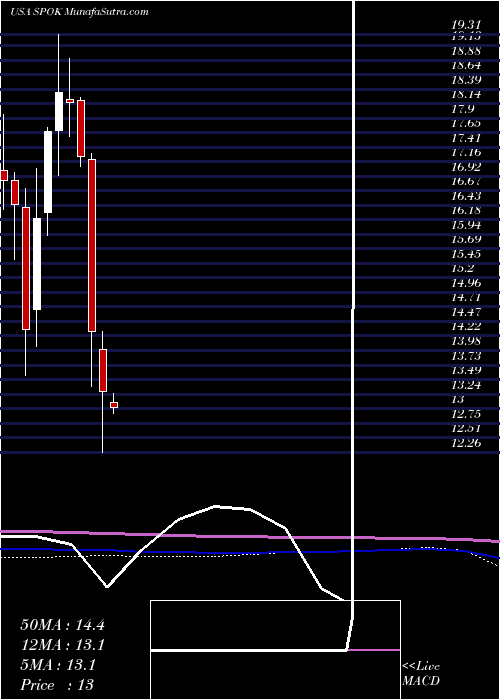Image resolution: width=500 pixels, height=700 pixels.
Task: Select the 14.71 price axis label
Action: point(466,298)
